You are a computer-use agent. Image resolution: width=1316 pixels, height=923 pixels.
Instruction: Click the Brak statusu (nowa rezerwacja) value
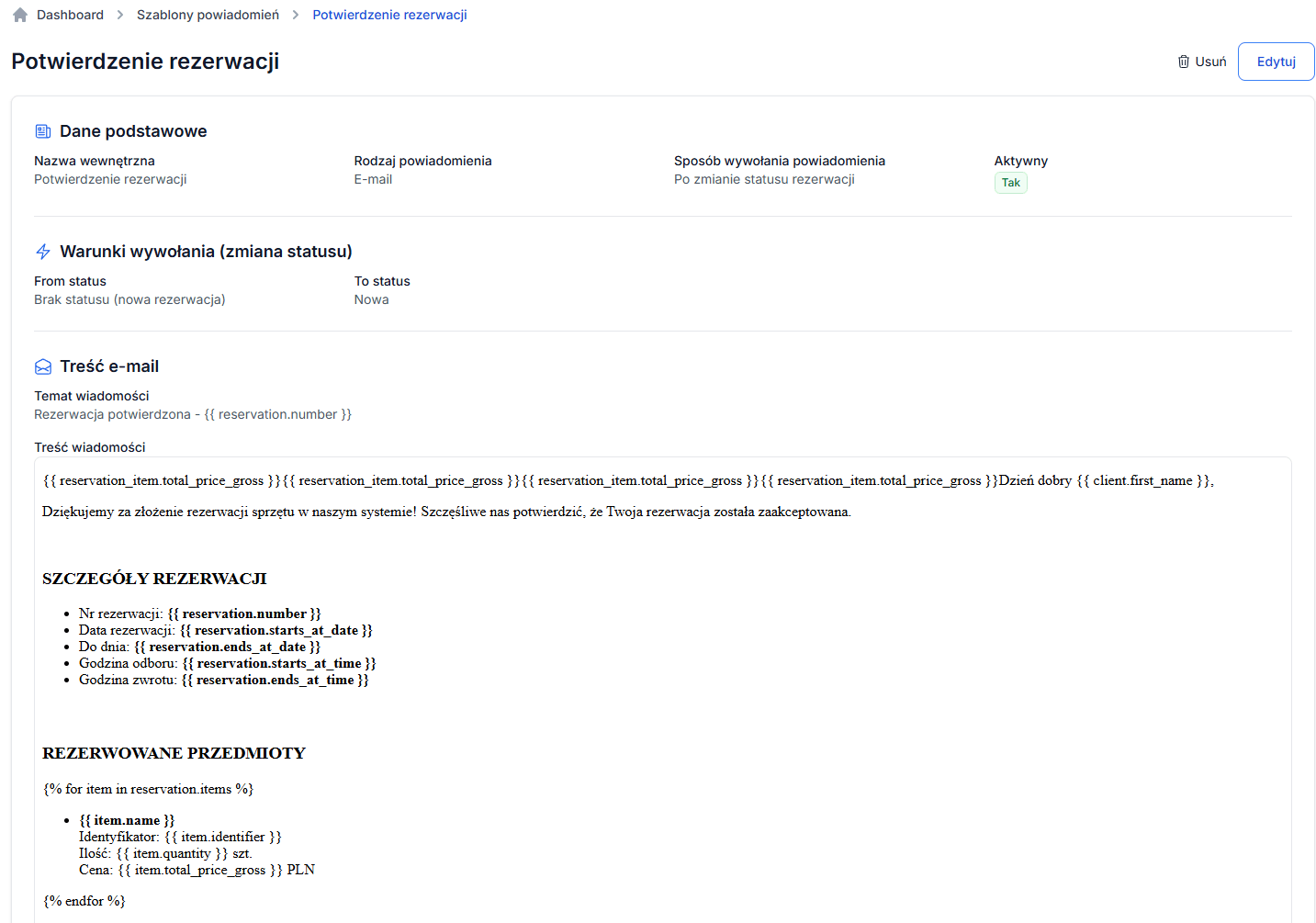[129, 299]
